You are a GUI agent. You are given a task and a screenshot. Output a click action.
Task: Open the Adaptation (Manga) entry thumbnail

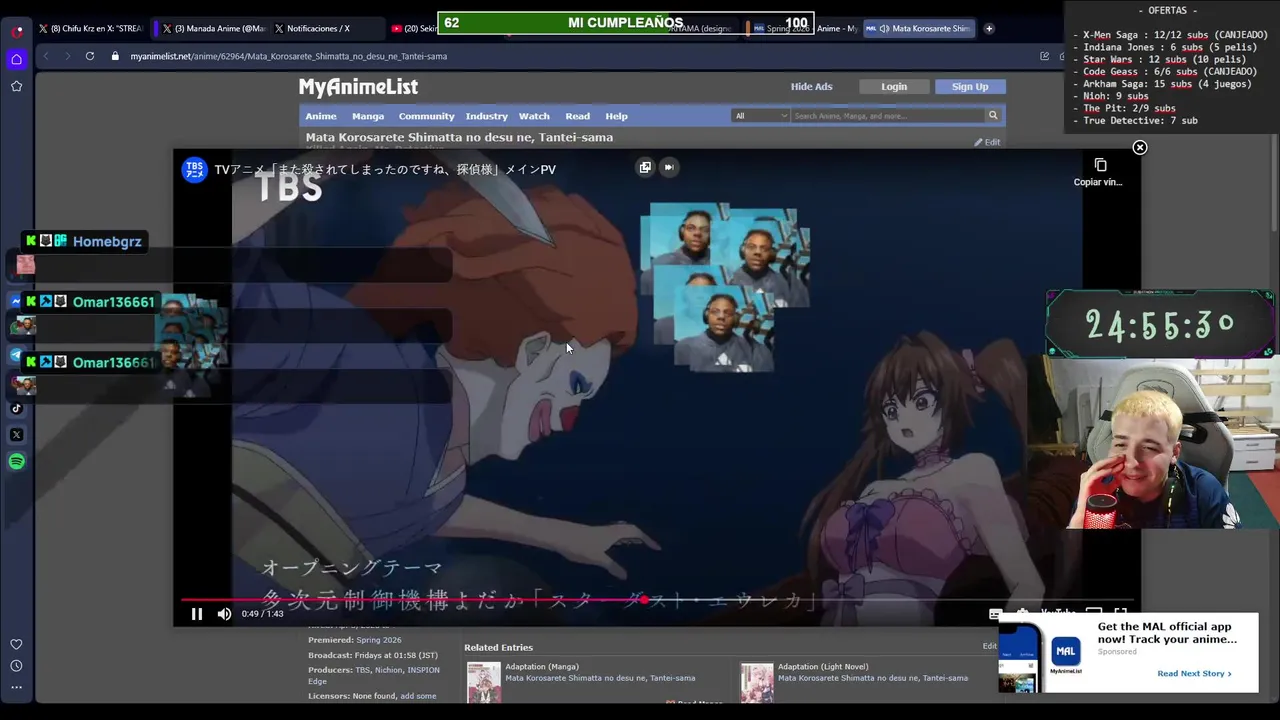[484, 682]
